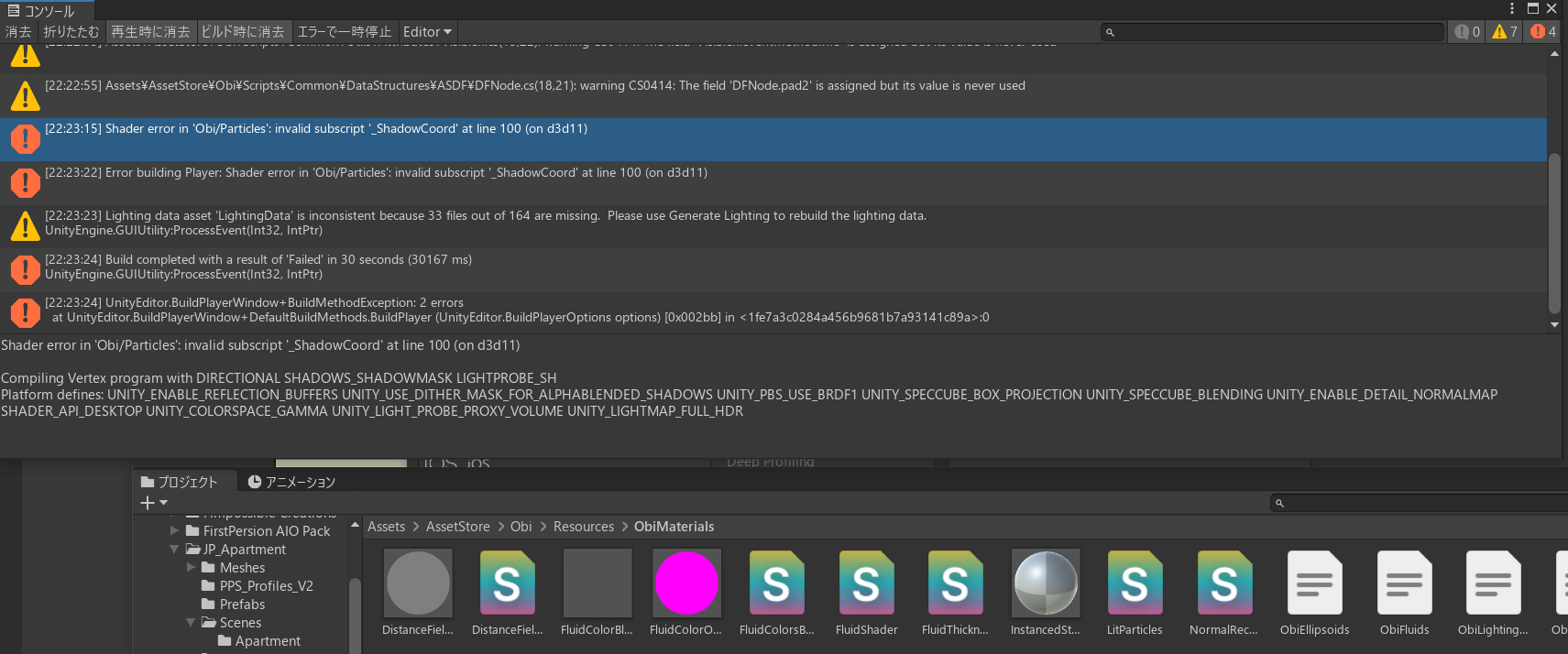The image size is (1568, 654).
Task: Select the magenta FluidColorO... material
Action: click(x=685, y=583)
